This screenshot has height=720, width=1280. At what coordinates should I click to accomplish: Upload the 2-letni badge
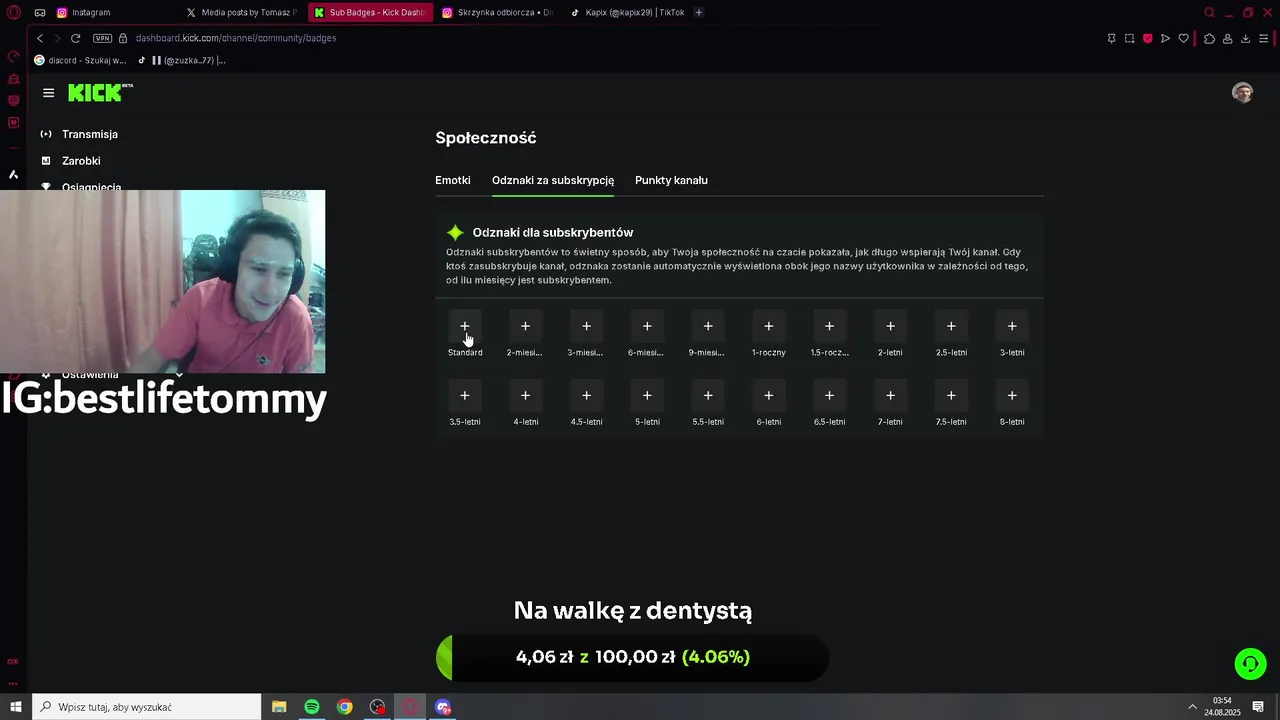890,326
